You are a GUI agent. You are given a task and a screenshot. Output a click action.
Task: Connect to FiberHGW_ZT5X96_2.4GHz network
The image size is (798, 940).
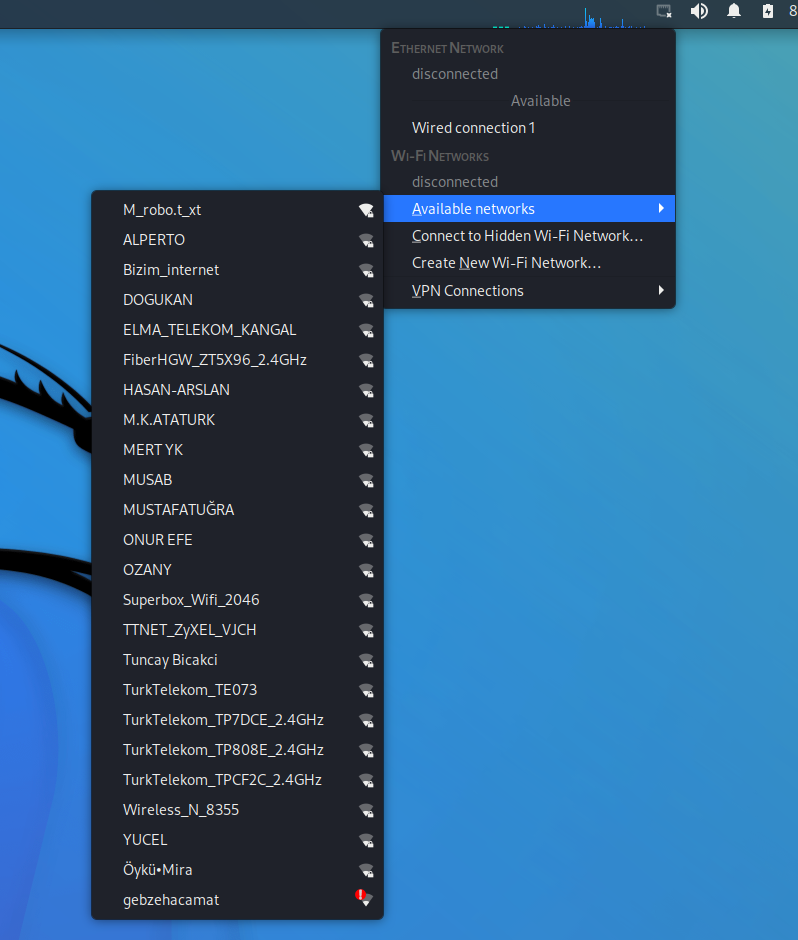237,360
